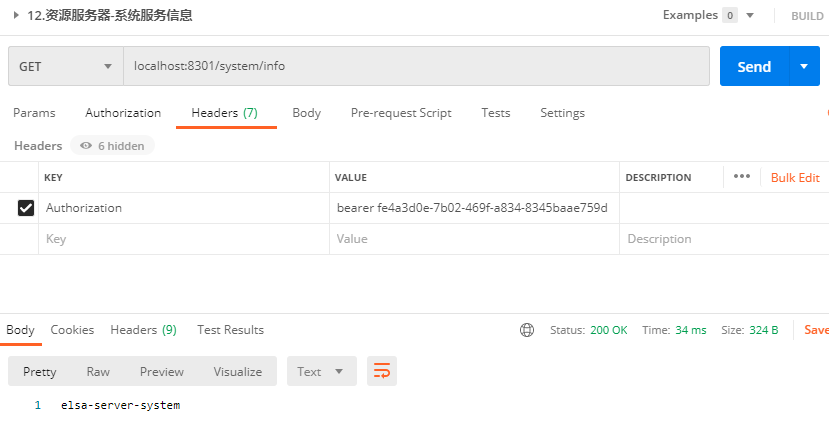Toggle the wrap lines icon
This screenshot has height=428, width=829.
382,371
